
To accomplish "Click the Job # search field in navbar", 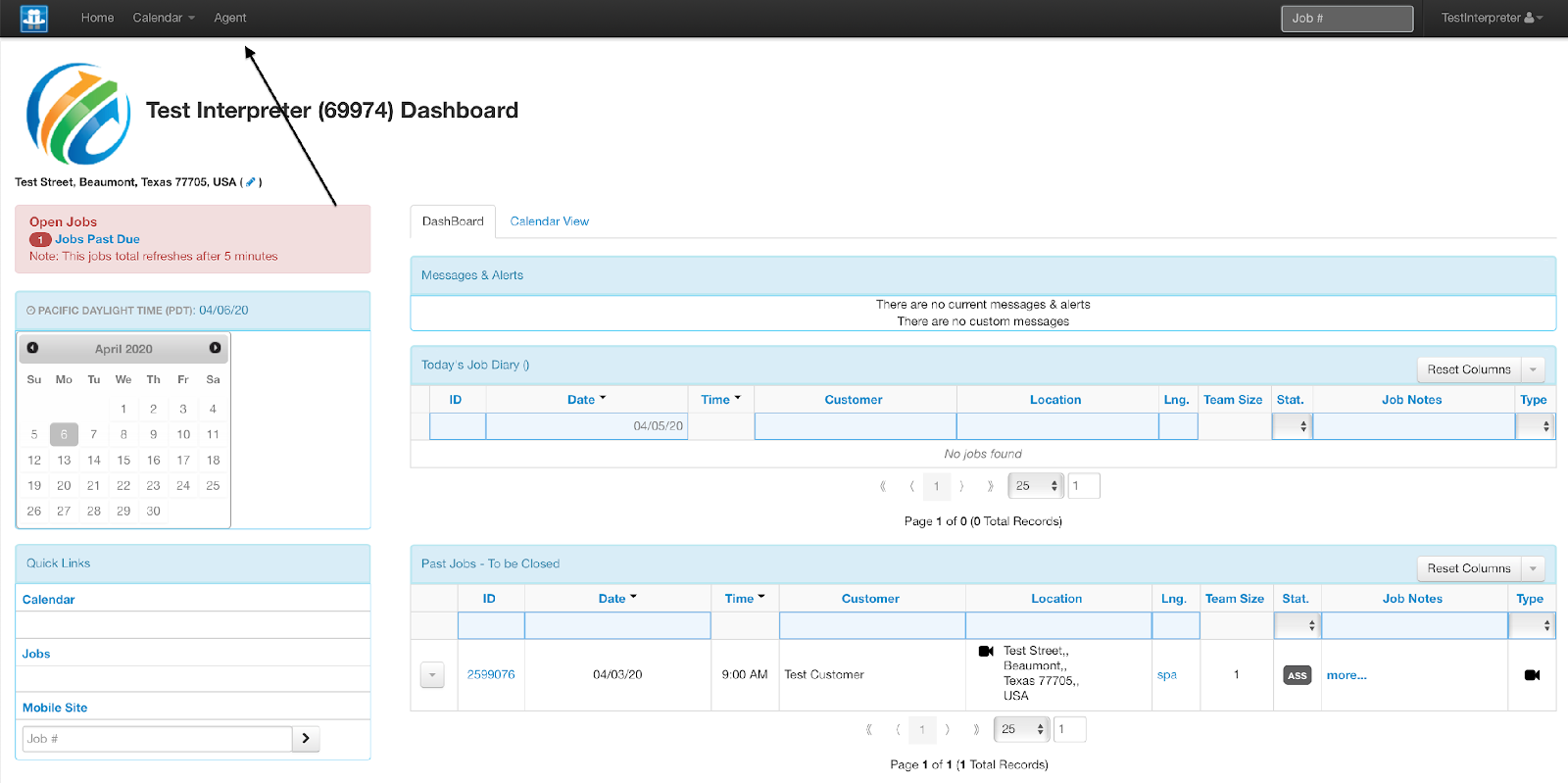I will pyautogui.click(x=1347, y=19).
